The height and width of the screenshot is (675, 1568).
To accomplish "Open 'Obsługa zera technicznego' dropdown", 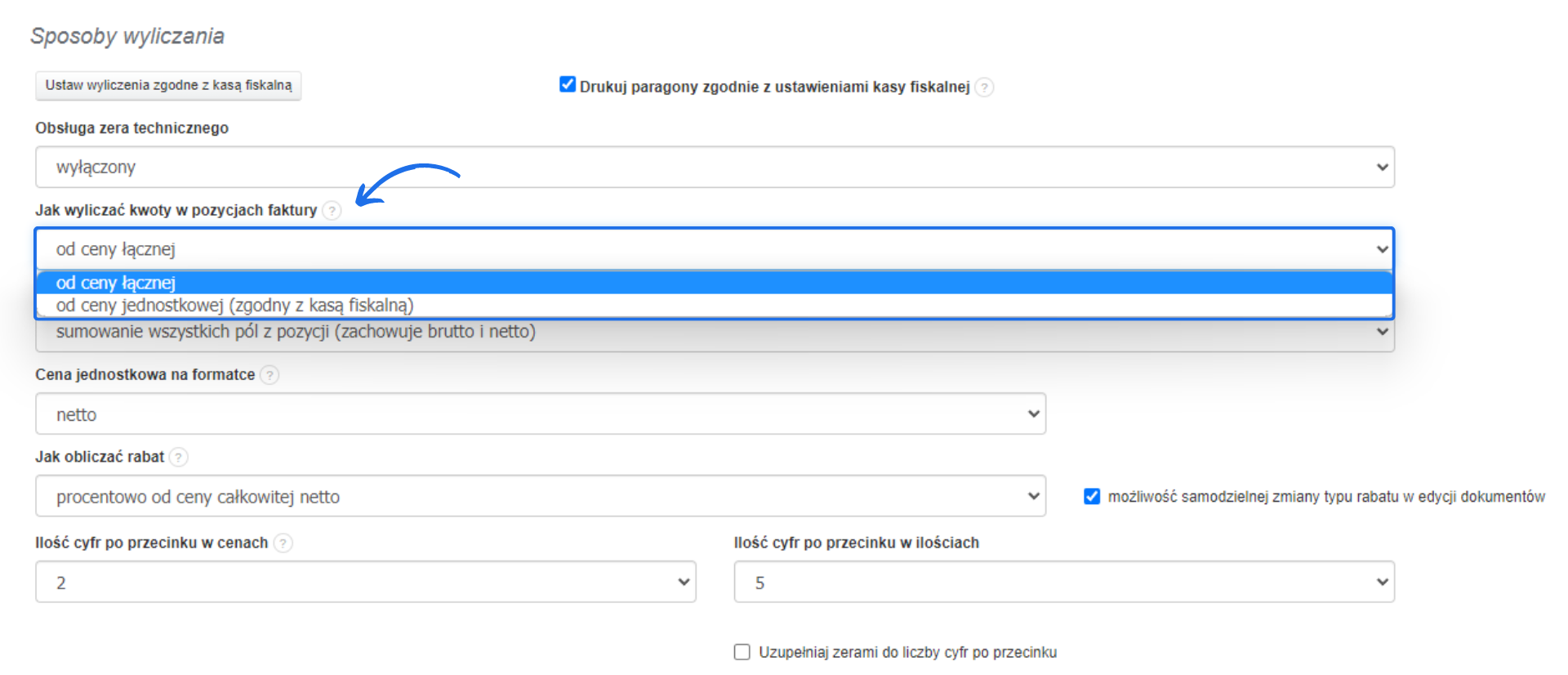I will [x=715, y=168].
